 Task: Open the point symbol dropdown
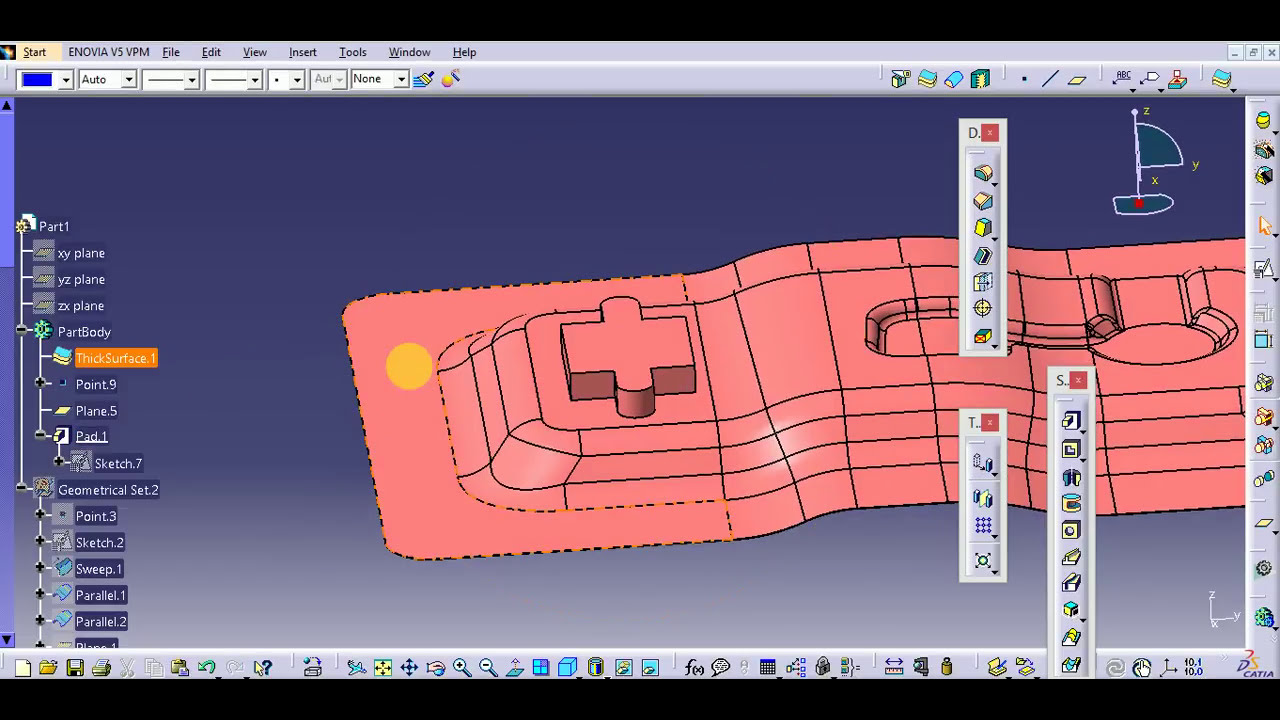tap(297, 79)
